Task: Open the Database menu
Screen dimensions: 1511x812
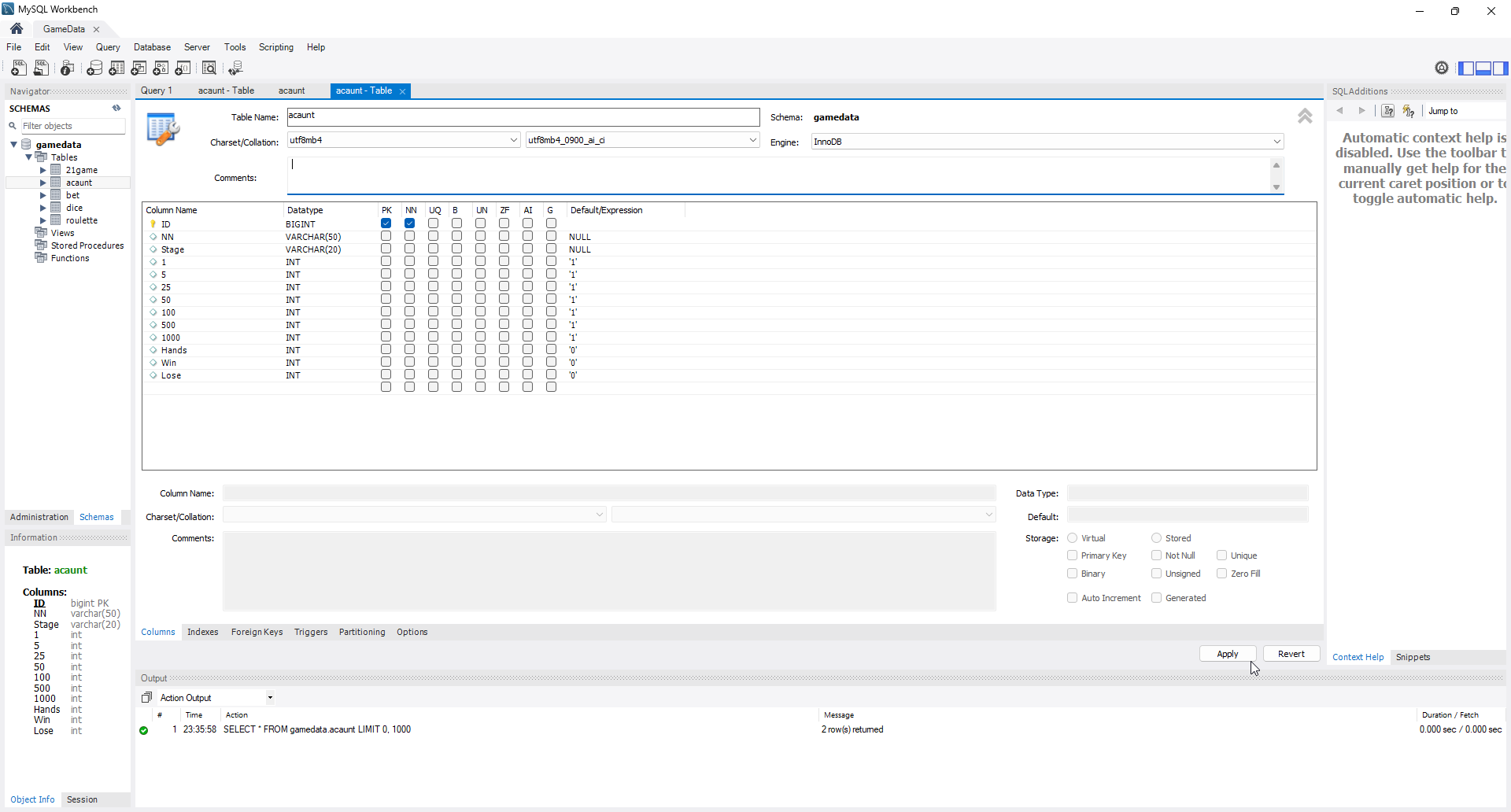Action: tap(152, 47)
